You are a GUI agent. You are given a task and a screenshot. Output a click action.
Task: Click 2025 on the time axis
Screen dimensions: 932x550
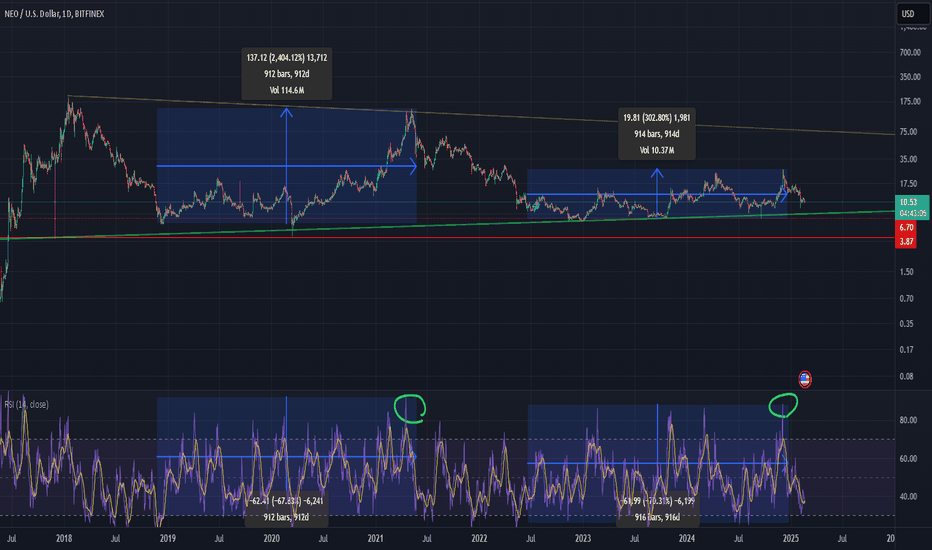[791, 539]
